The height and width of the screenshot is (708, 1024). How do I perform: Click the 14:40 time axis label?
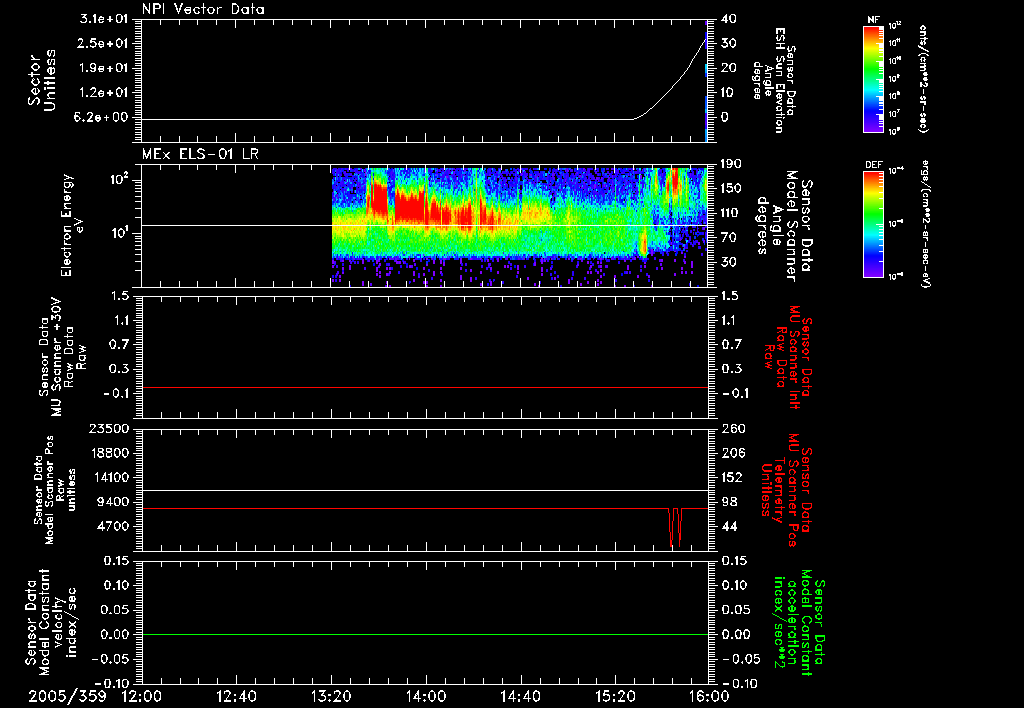pyautogui.click(x=520, y=696)
